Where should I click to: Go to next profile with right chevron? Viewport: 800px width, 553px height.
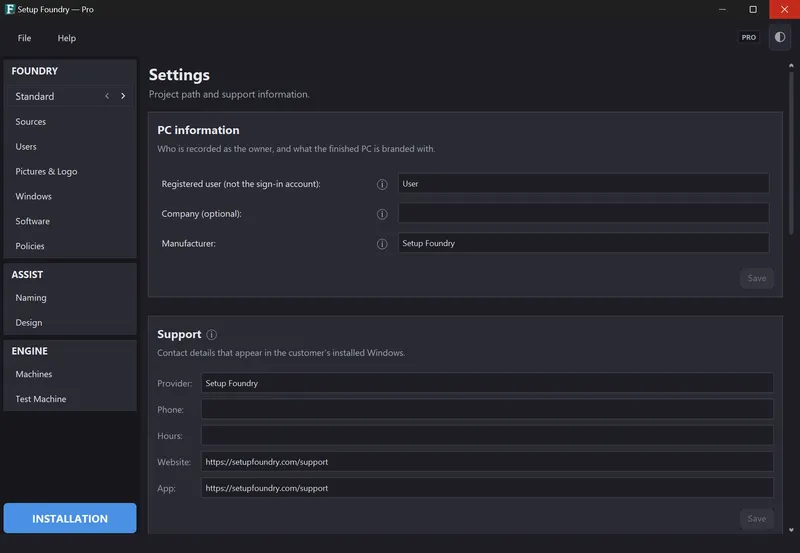123,96
